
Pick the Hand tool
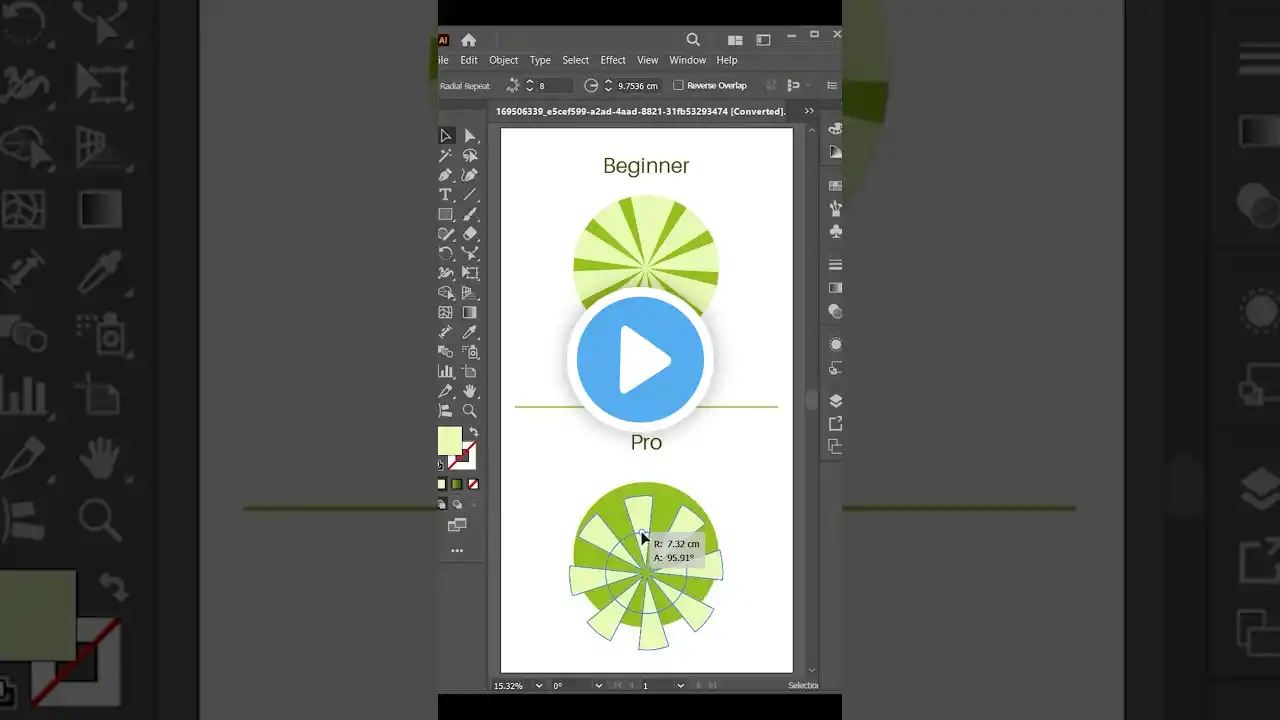(470, 391)
